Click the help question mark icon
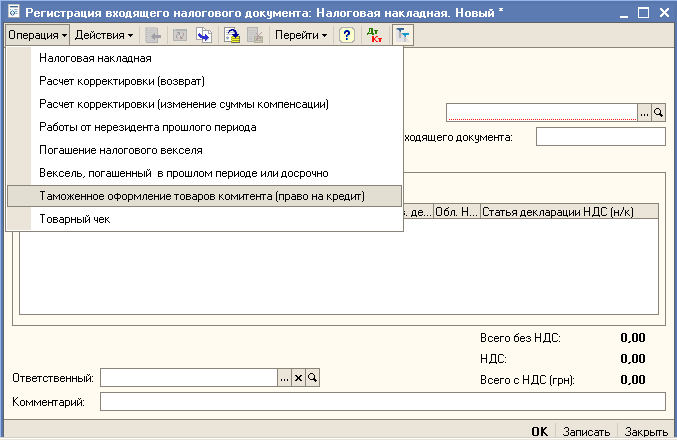This screenshot has height=440, width=677. [347, 35]
